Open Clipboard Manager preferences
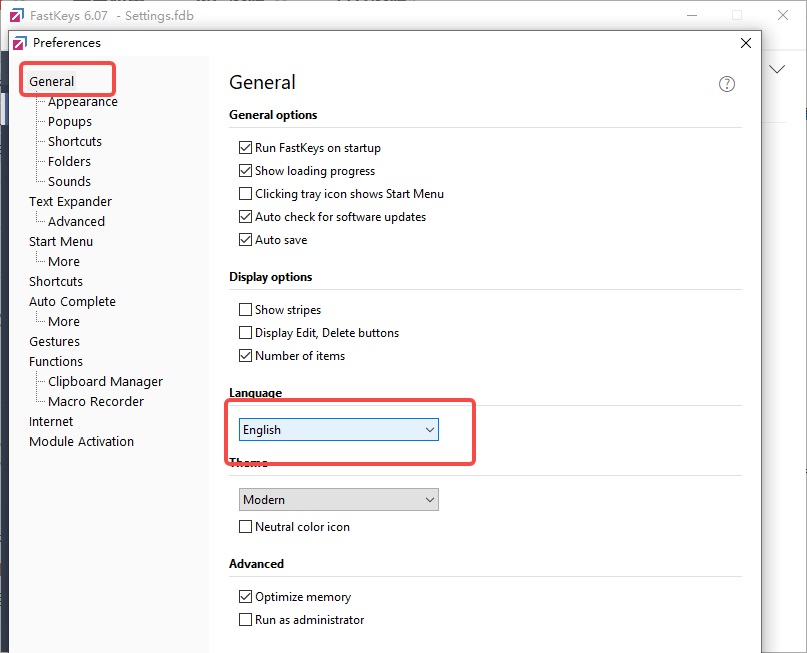807x653 pixels. [106, 382]
